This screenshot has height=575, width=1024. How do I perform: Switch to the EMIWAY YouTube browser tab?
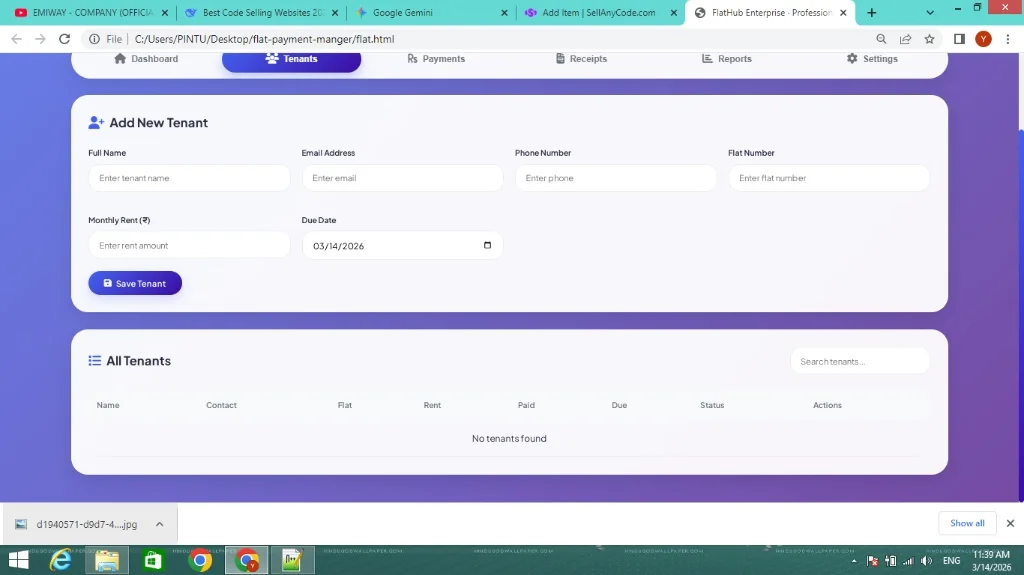[x=92, y=12]
